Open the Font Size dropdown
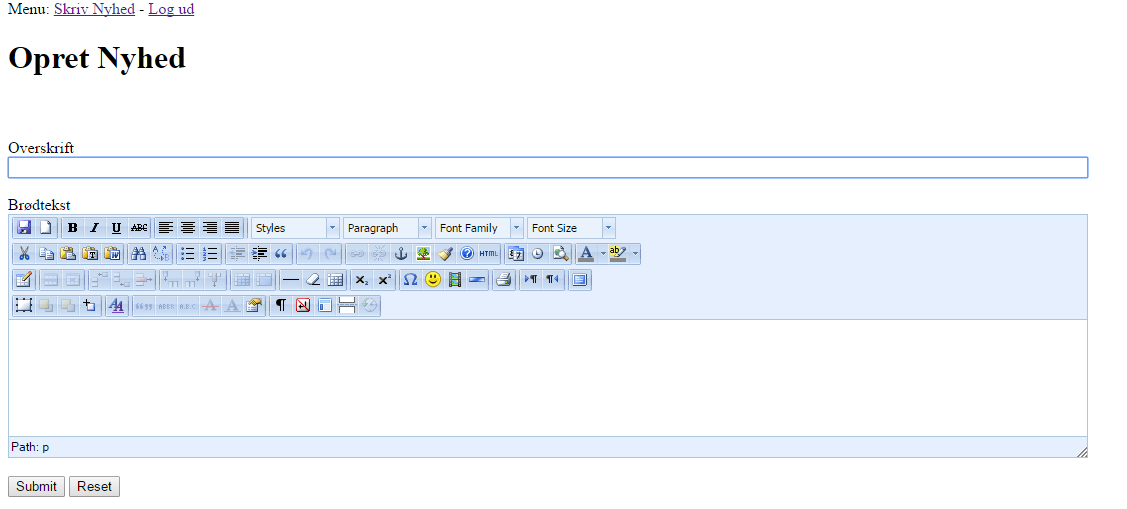This screenshot has width=1127, height=509. point(571,228)
